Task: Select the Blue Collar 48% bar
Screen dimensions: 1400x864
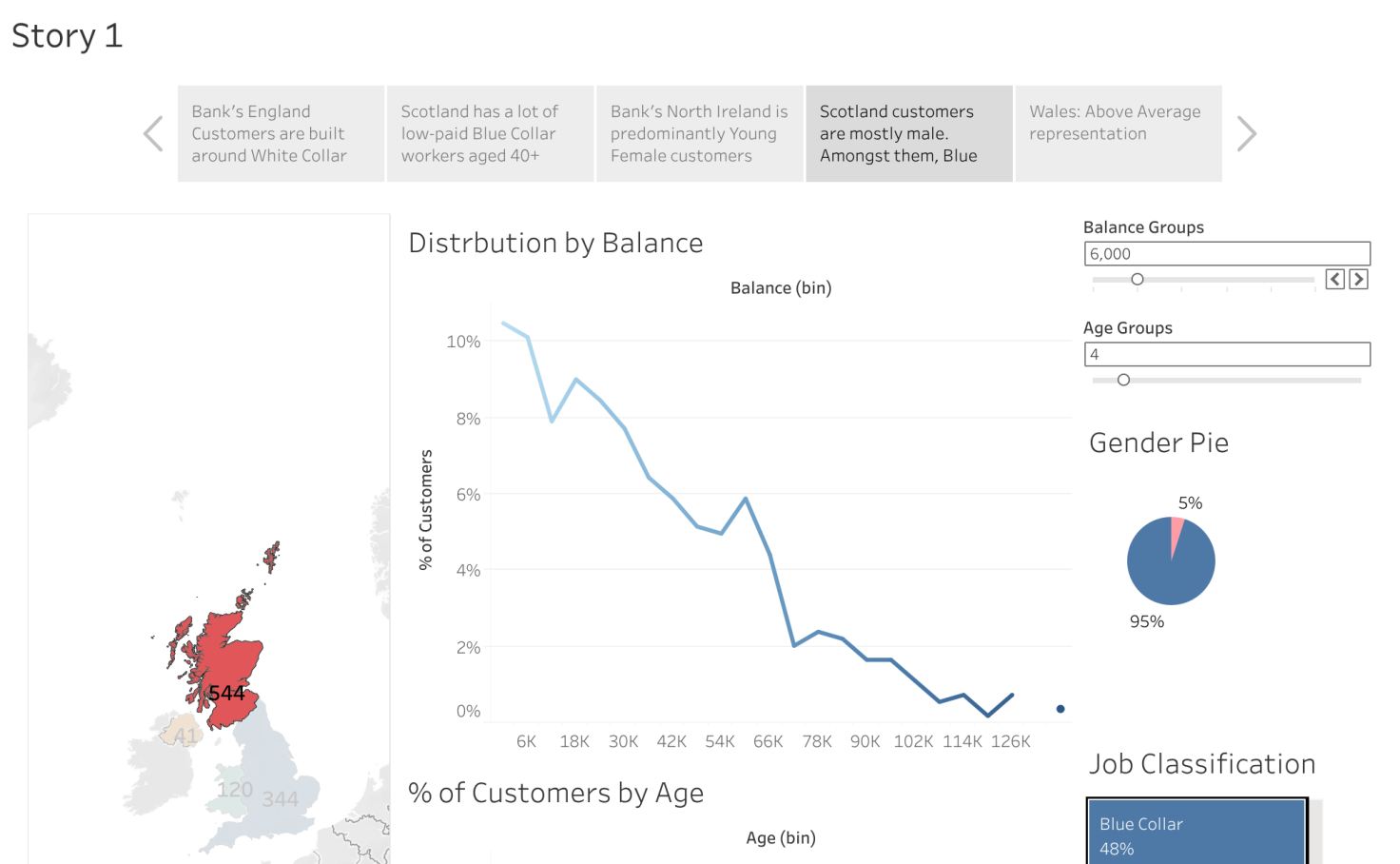Action: [1196, 832]
